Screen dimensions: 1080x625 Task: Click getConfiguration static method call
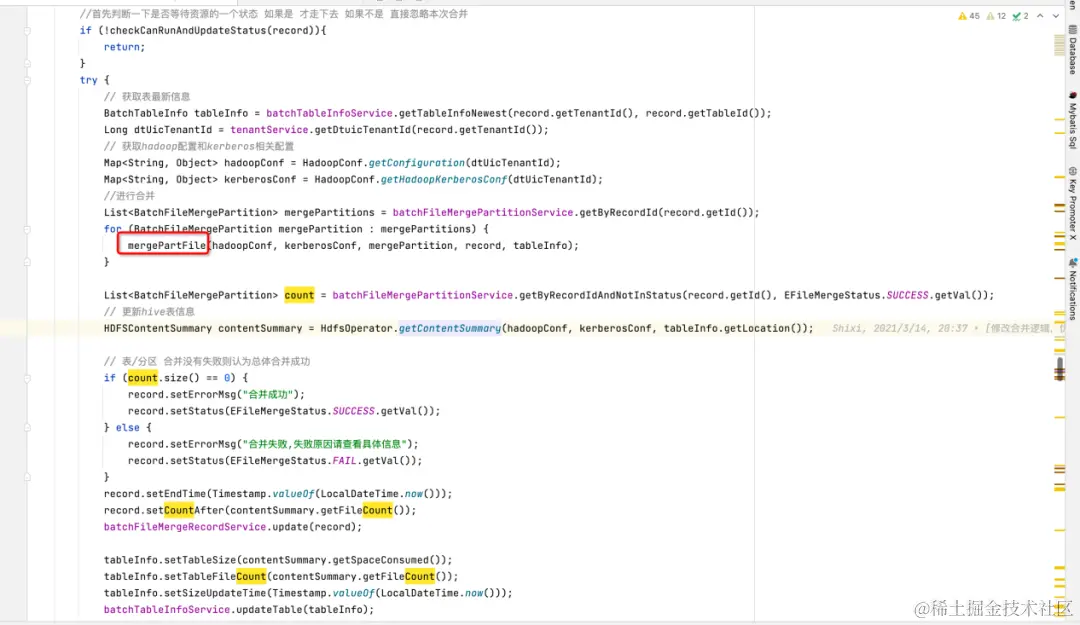(x=417, y=163)
